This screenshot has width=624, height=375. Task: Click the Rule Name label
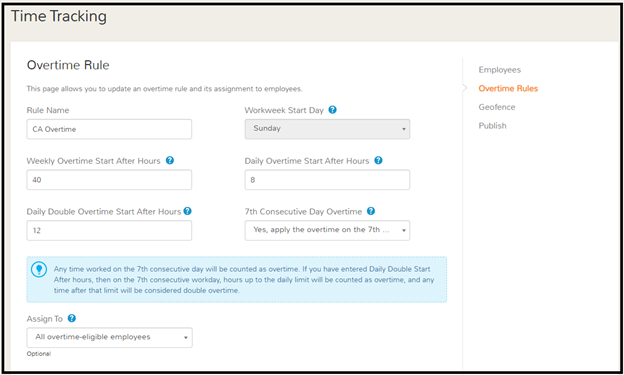[x=48, y=110]
